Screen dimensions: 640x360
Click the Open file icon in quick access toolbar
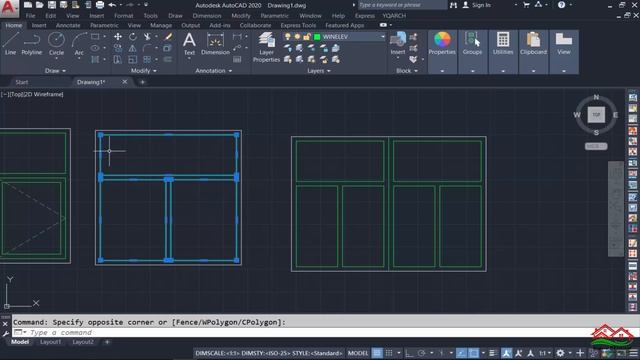[40, 5]
